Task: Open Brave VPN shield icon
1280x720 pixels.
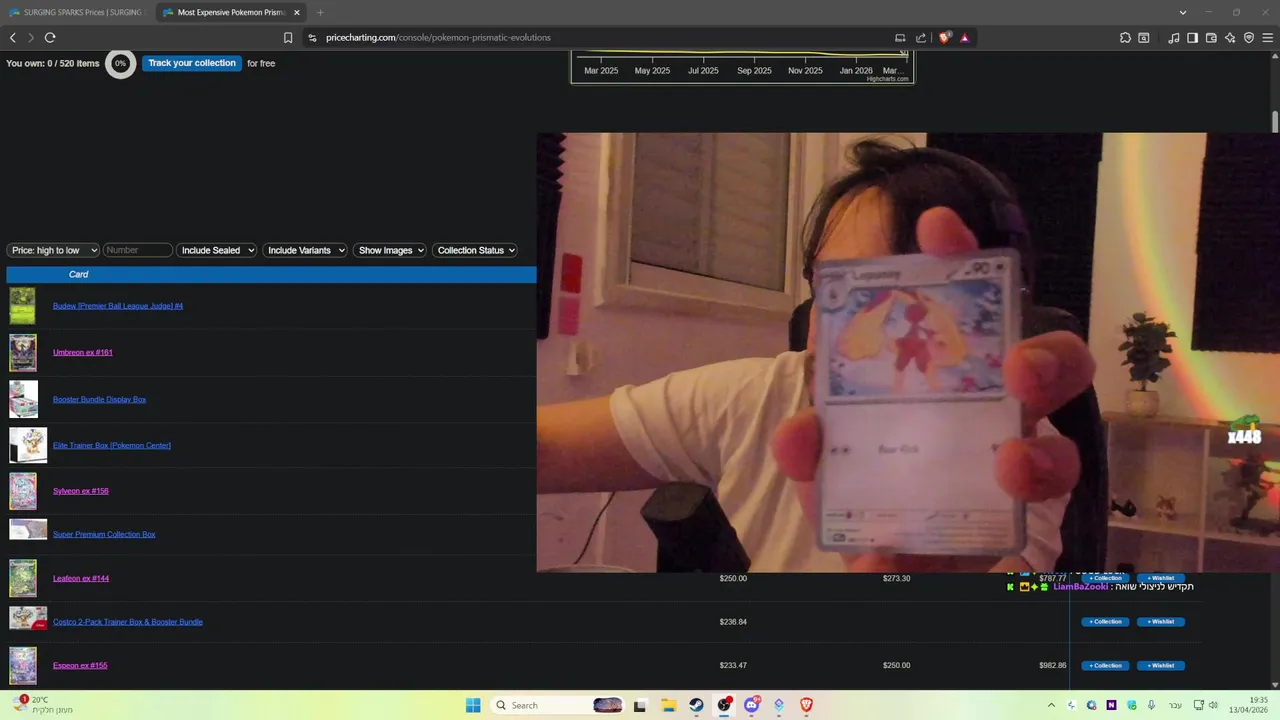Action: coord(1249,38)
